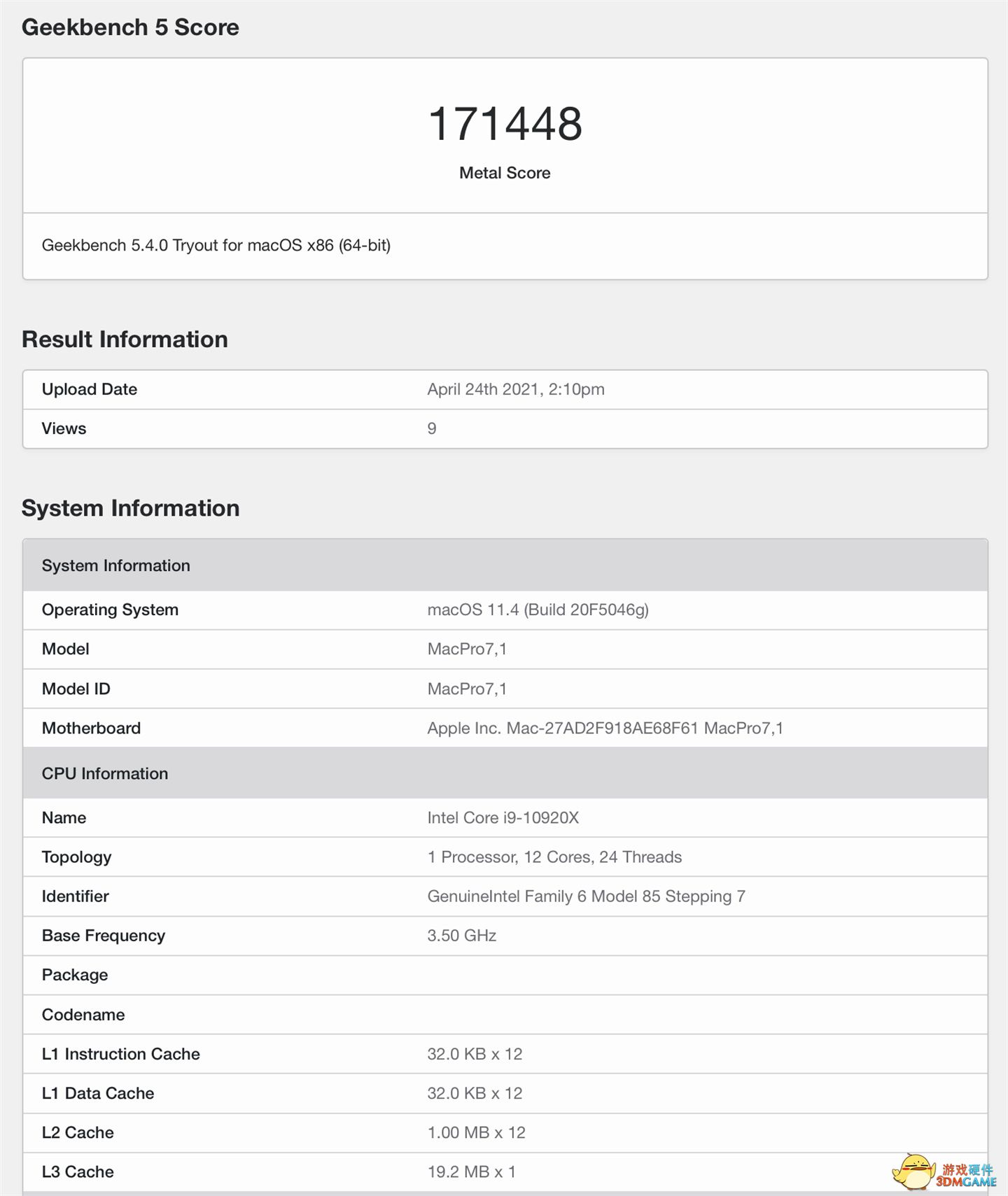Click the GenuineIntel identifier value
The height and width of the screenshot is (1196, 1008).
[586, 896]
